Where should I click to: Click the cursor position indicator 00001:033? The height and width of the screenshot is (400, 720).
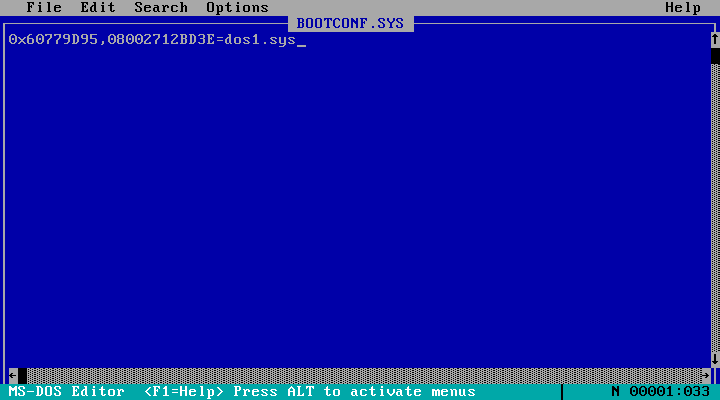[x=669, y=392]
